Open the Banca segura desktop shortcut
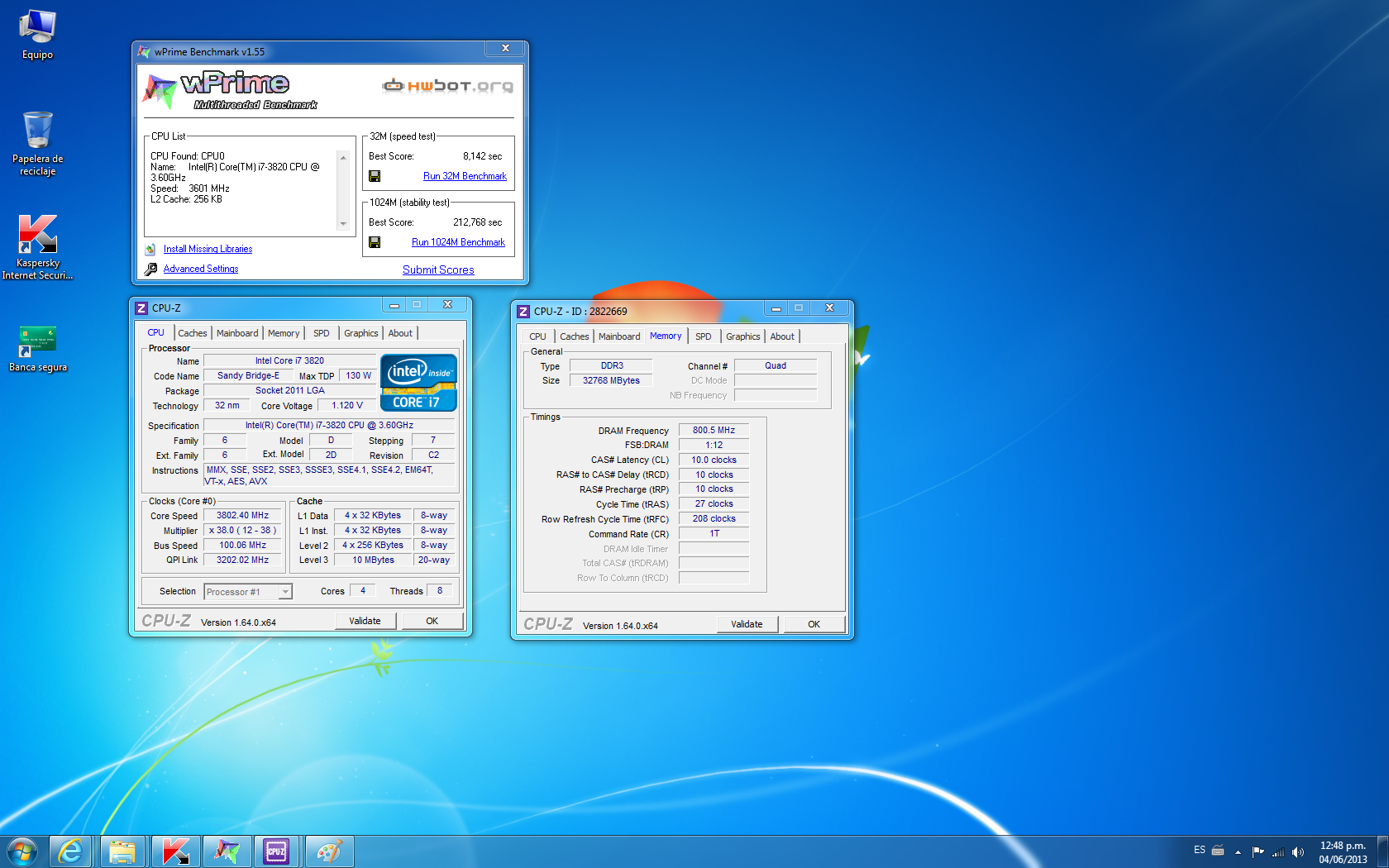This screenshot has height=868, width=1389. 37,350
